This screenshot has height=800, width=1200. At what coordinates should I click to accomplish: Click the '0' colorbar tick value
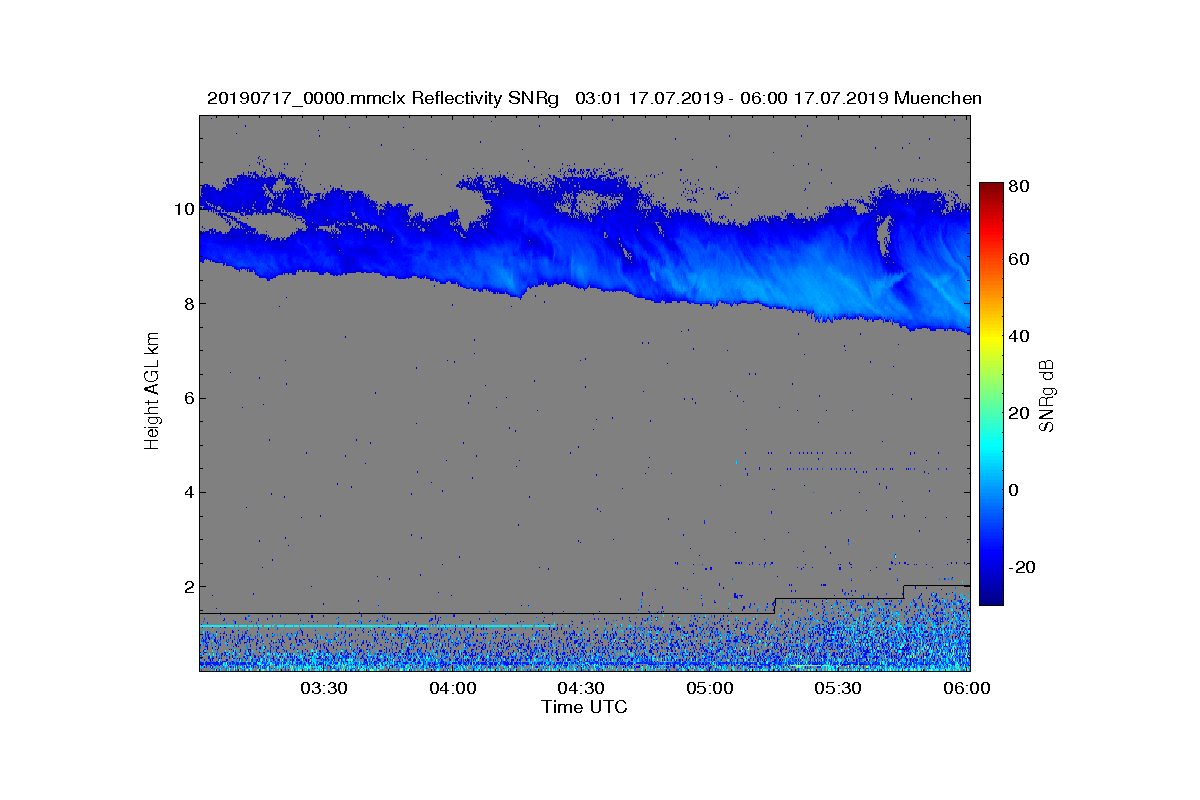pyautogui.click(x=1015, y=490)
